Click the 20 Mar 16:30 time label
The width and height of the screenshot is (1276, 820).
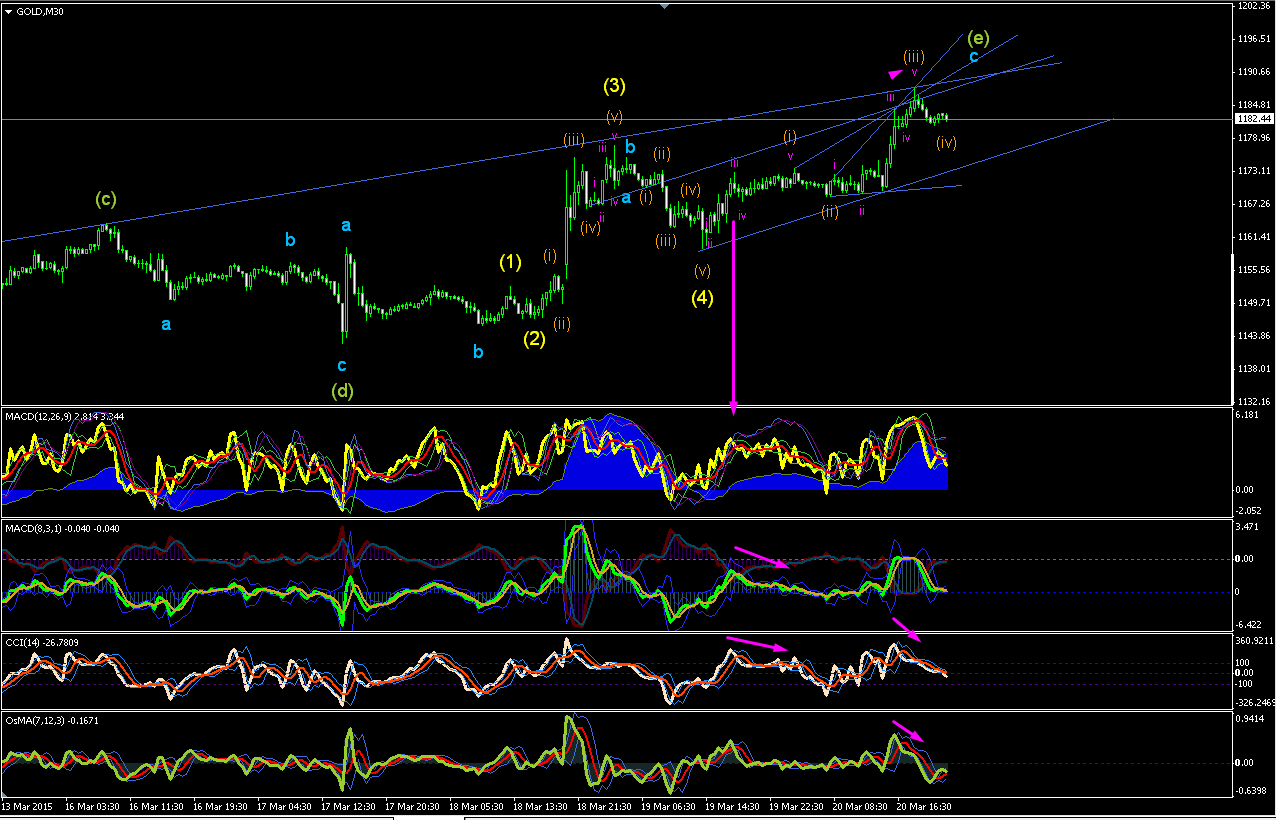pos(924,805)
